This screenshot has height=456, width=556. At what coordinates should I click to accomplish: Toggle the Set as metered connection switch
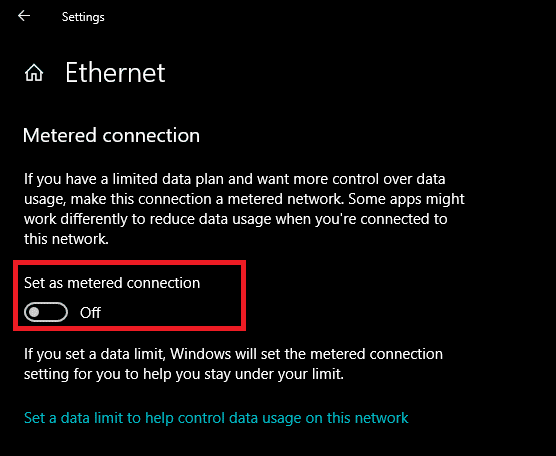point(46,312)
